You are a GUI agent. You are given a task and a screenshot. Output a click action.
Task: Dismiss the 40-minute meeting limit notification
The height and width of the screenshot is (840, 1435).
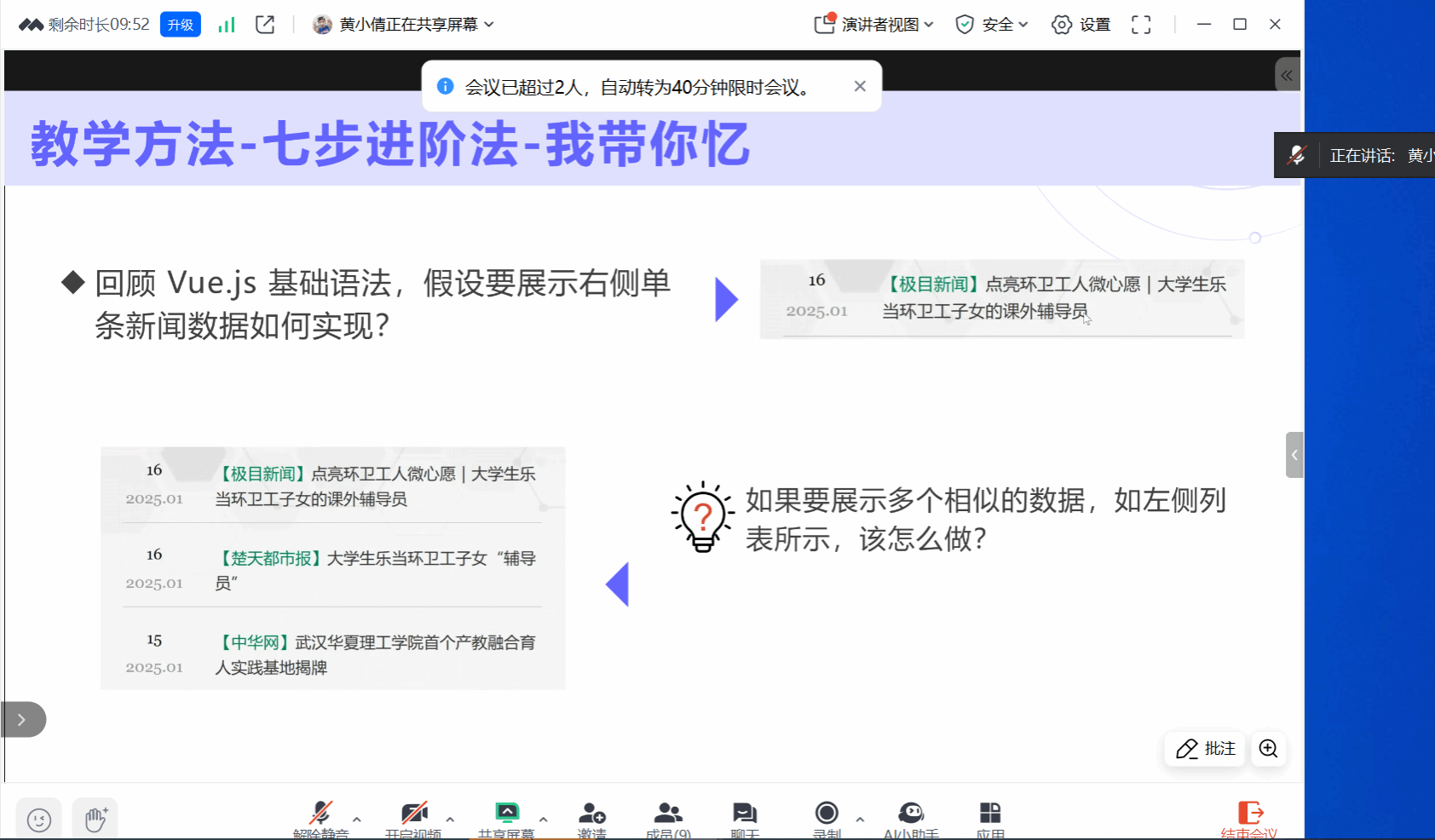pos(860,86)
